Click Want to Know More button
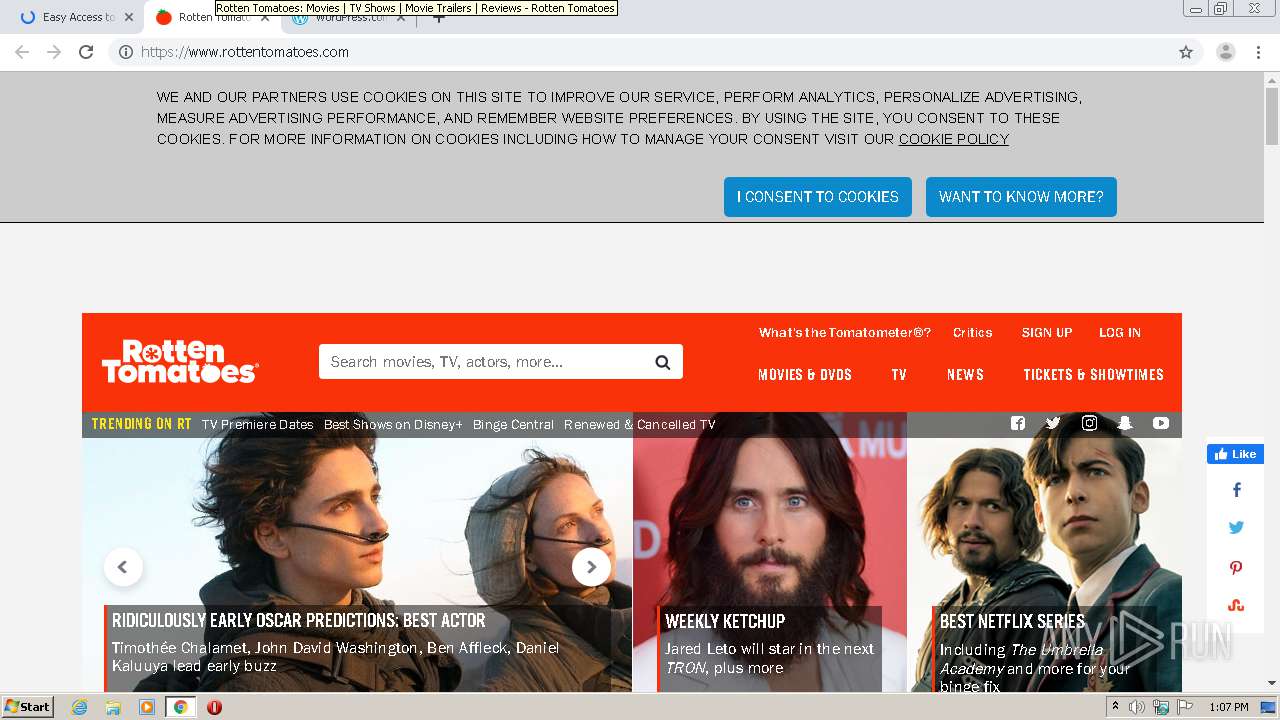The width and height of the screenshot is (1280, 720). coord(1021,197)
